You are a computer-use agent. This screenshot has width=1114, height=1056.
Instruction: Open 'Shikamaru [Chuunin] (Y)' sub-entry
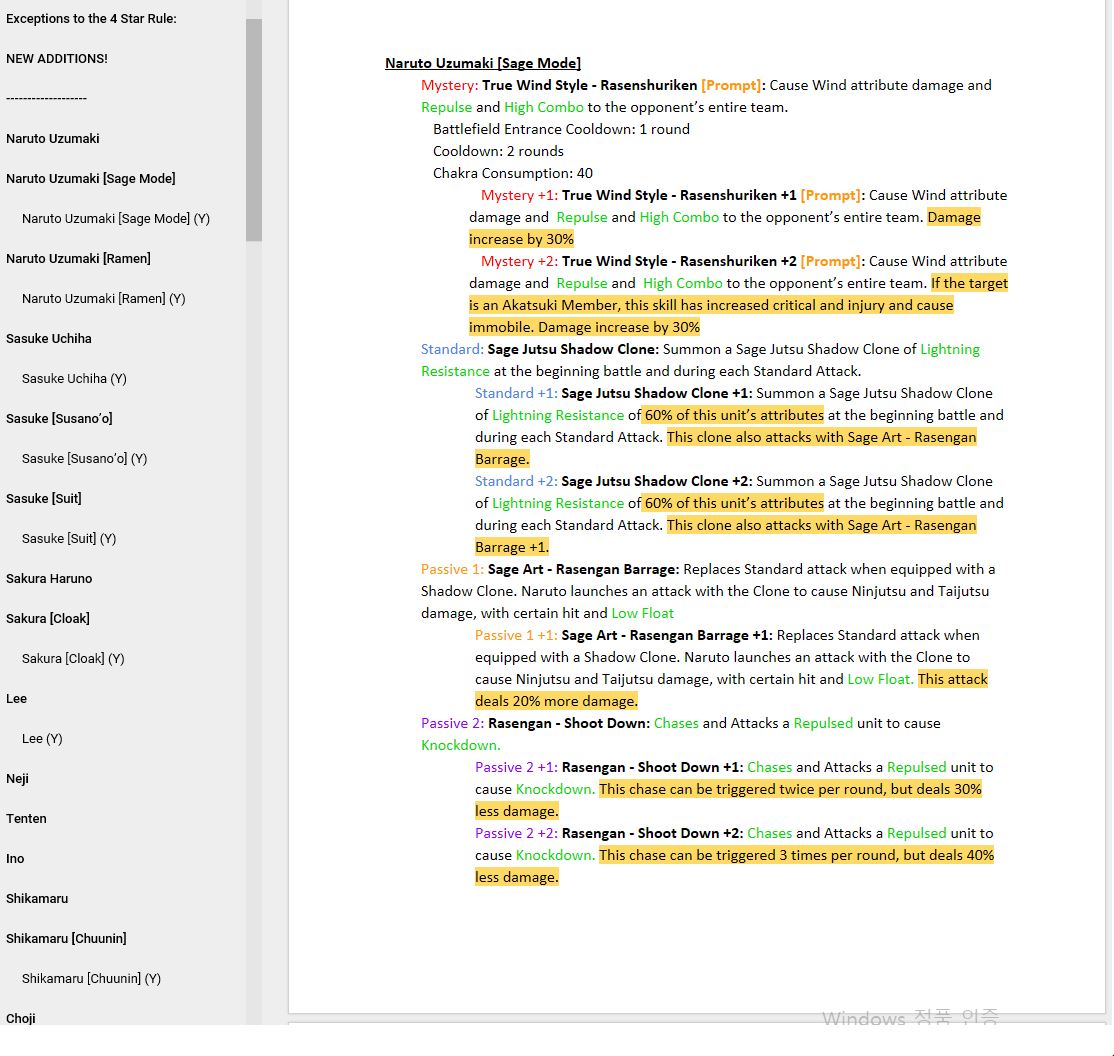(x=92, y=979)
